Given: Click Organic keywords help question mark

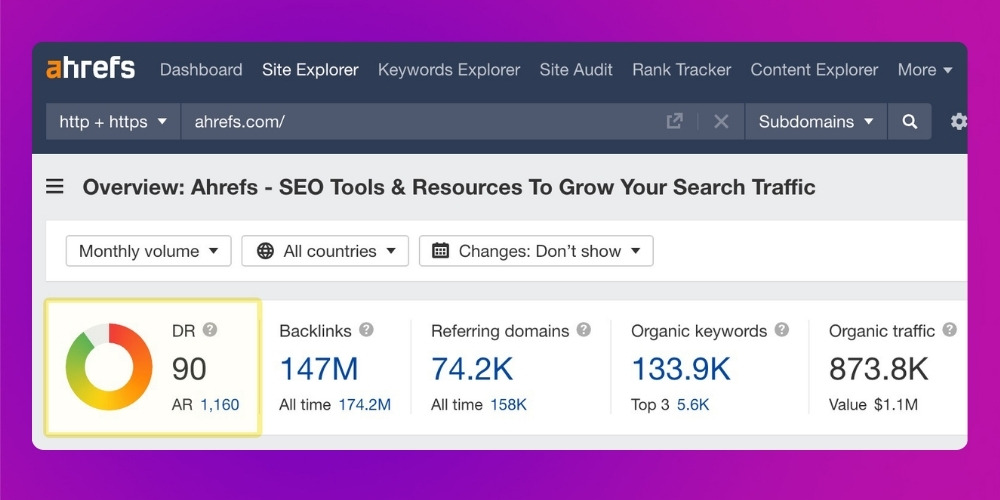Looking at the screenshot, I should tap(782, 330).
